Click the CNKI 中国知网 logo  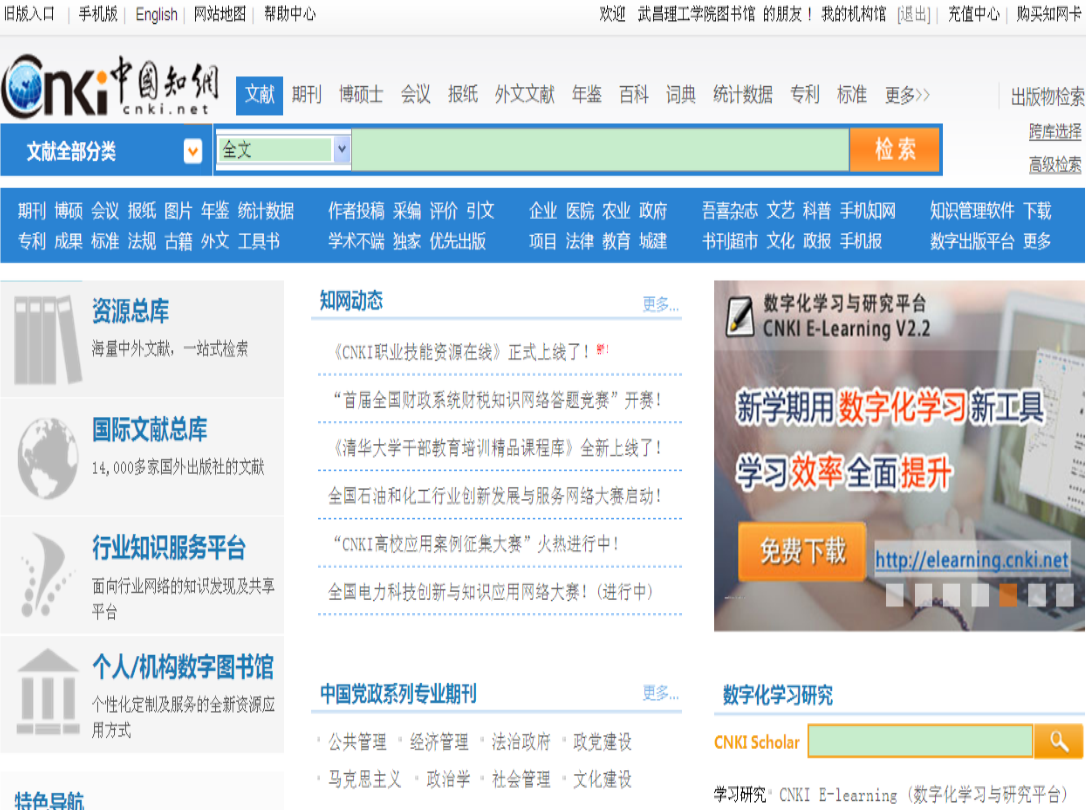111,86
